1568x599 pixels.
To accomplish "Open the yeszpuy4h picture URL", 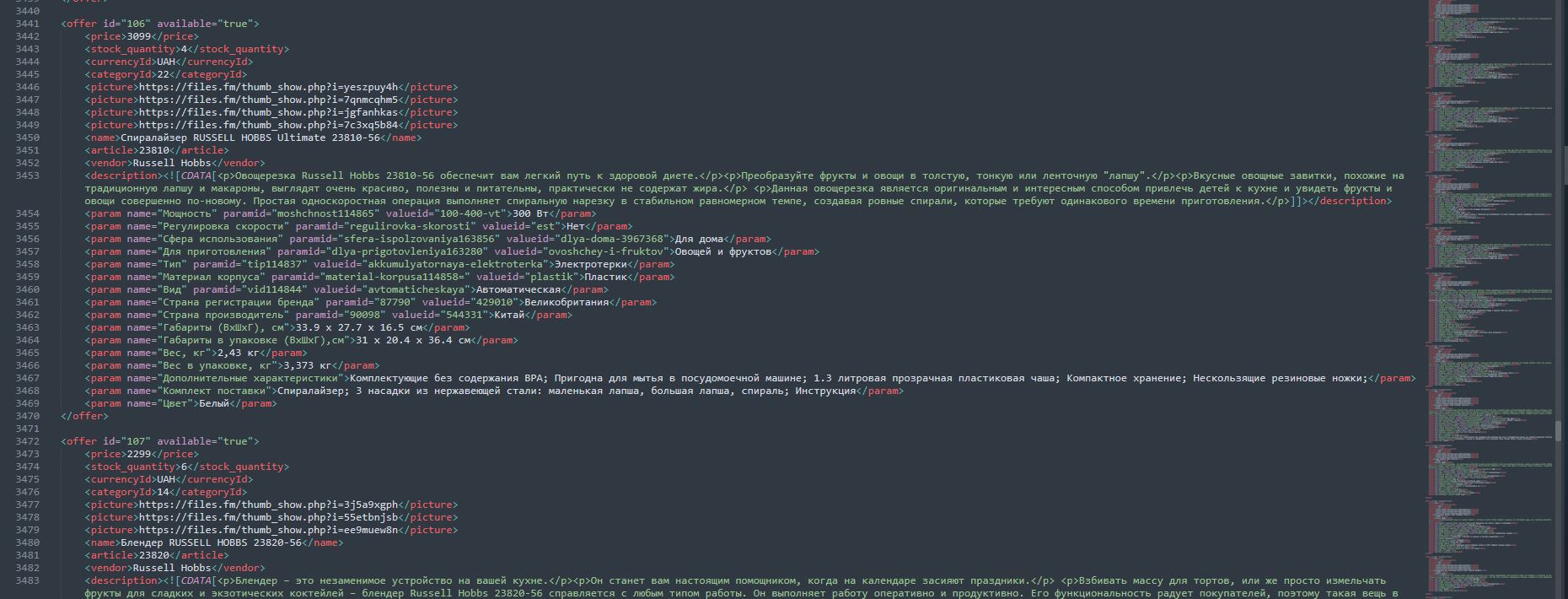I will [x=268, y=87].
